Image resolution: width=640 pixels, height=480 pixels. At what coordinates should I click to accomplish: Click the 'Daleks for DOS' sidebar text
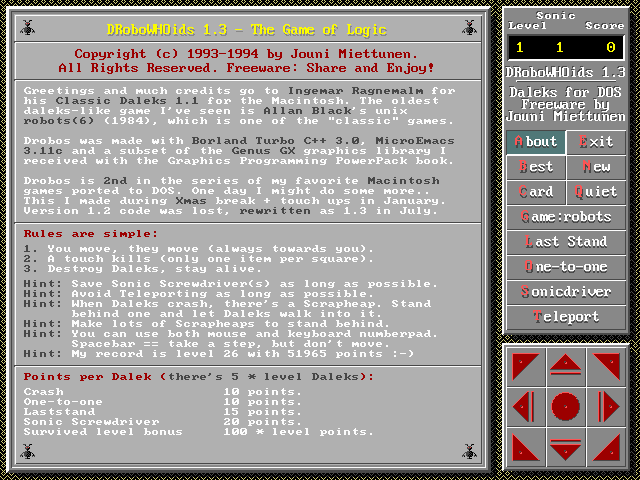565,92
